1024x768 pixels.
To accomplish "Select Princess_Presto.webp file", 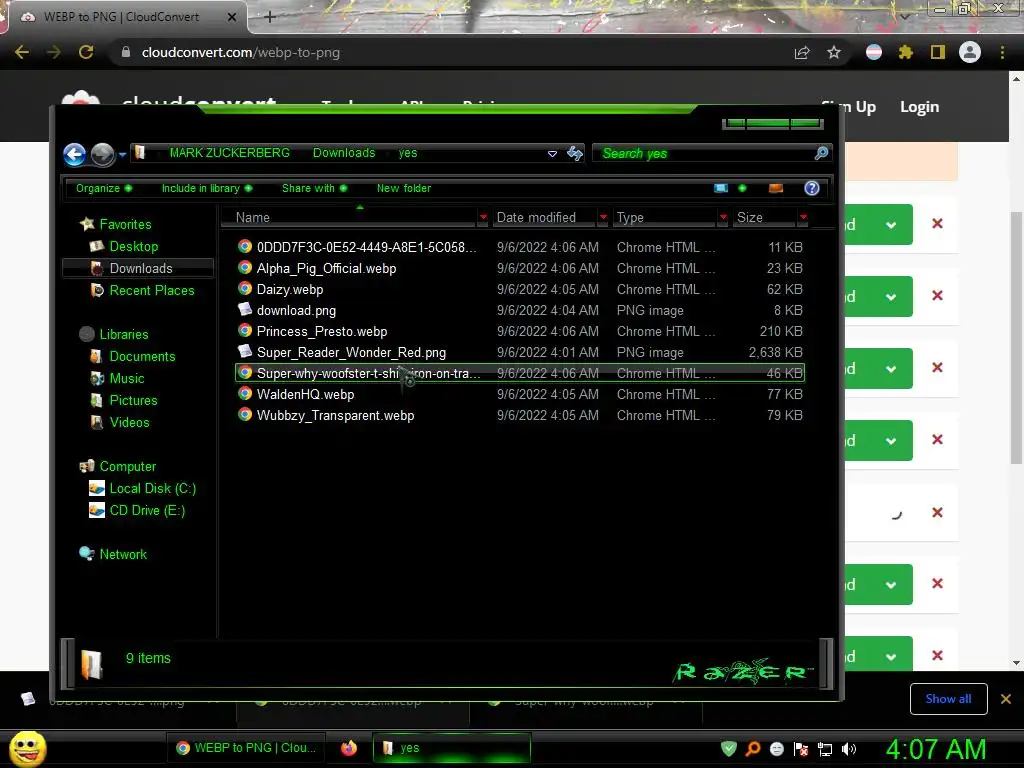I will point(520,331).
